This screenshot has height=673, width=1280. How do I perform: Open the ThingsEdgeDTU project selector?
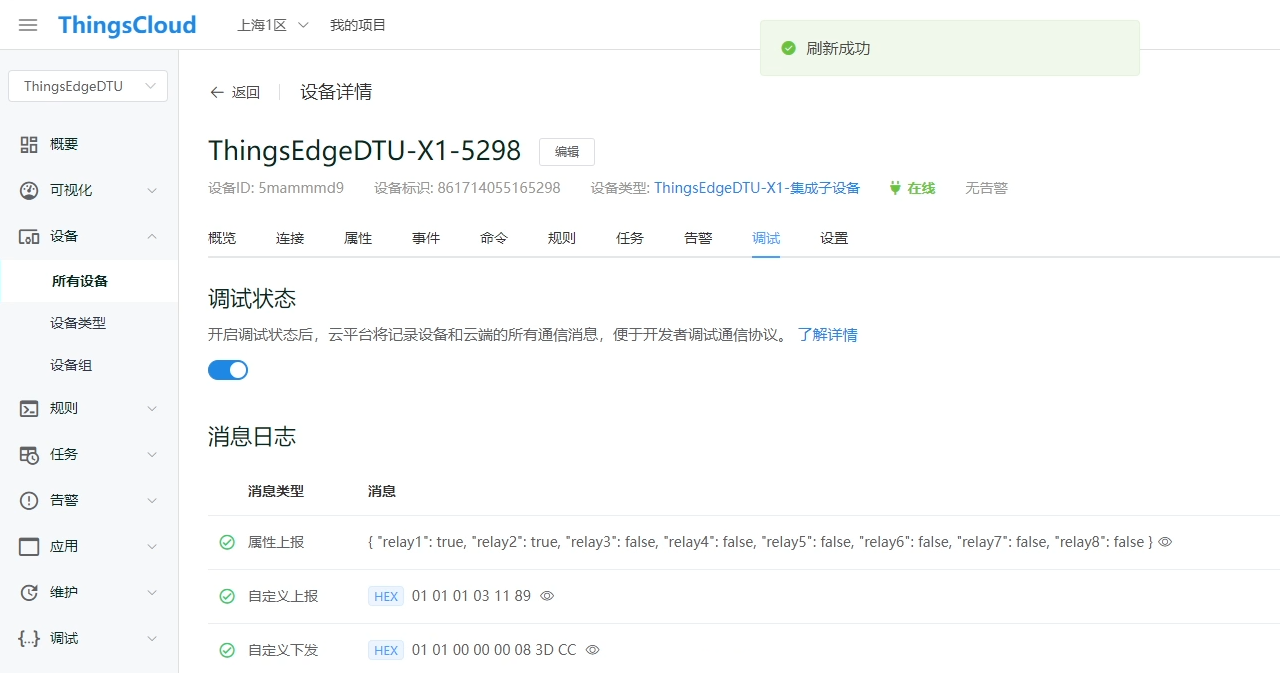[x=88, y=86]
